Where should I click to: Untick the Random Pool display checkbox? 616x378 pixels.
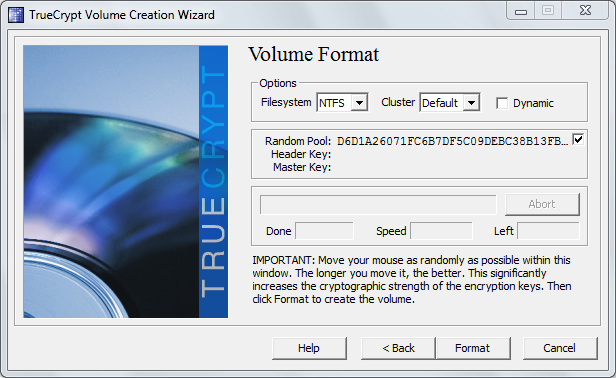[x=578, y=139]
